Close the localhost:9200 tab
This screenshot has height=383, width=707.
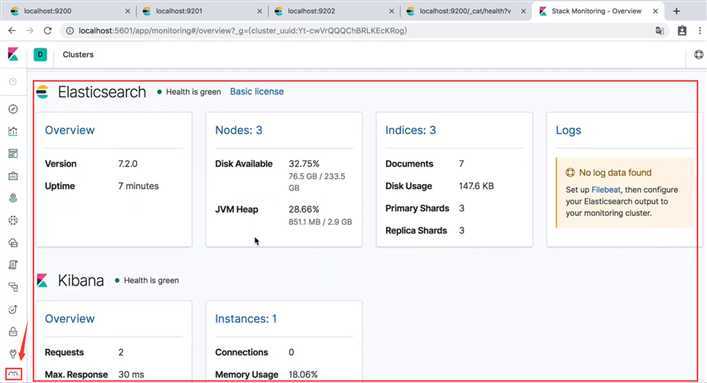(127, 11)
